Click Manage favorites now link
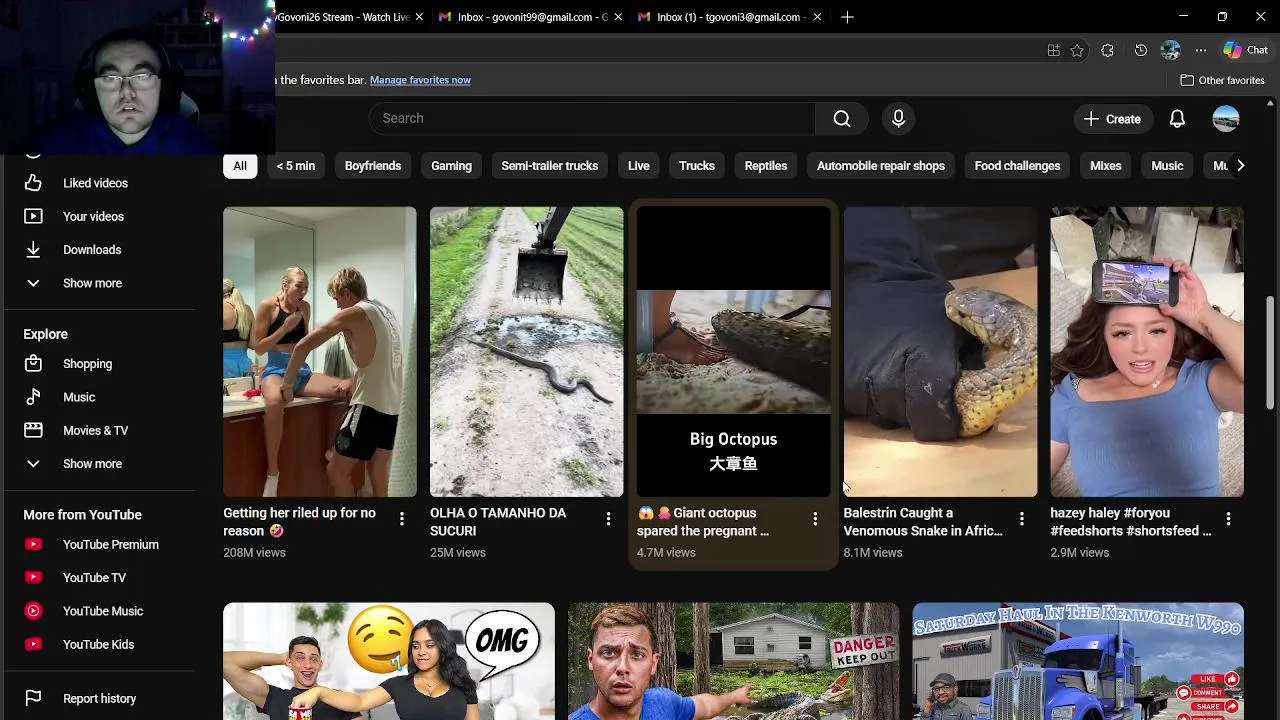Screen dimensions: 1280x720 (420, 80)
